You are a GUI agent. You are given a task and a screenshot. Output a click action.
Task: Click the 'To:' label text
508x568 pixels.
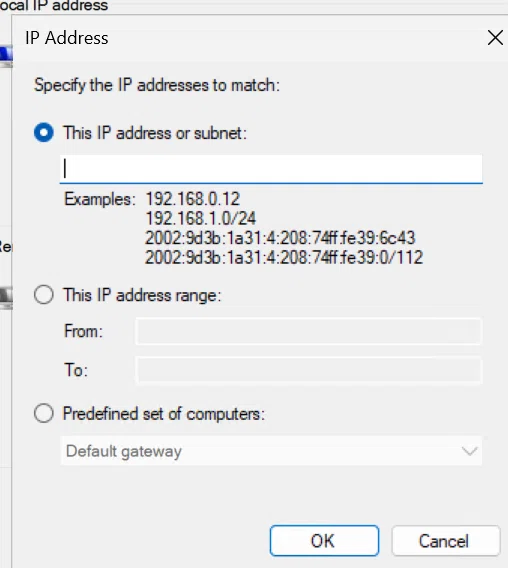[x=76, y=370]
